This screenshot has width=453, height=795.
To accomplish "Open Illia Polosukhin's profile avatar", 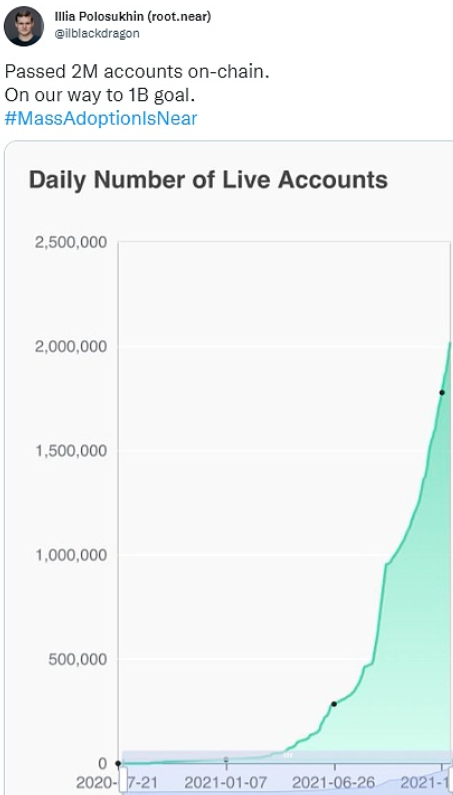I will 24,26.
